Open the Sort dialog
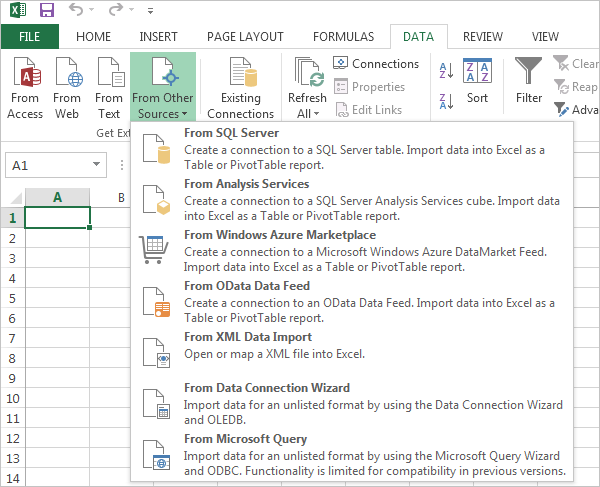Screen dimensions: 600x487 pos(477,81)
